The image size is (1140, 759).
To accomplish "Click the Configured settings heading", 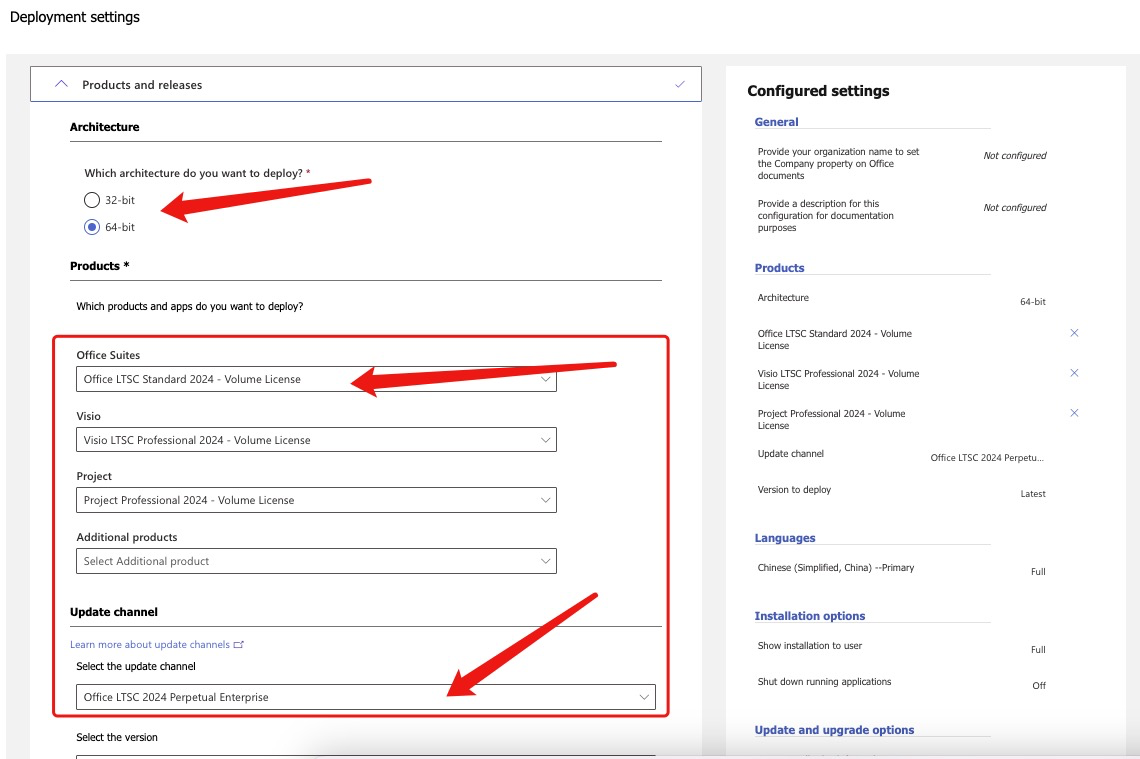I will 818,91.
